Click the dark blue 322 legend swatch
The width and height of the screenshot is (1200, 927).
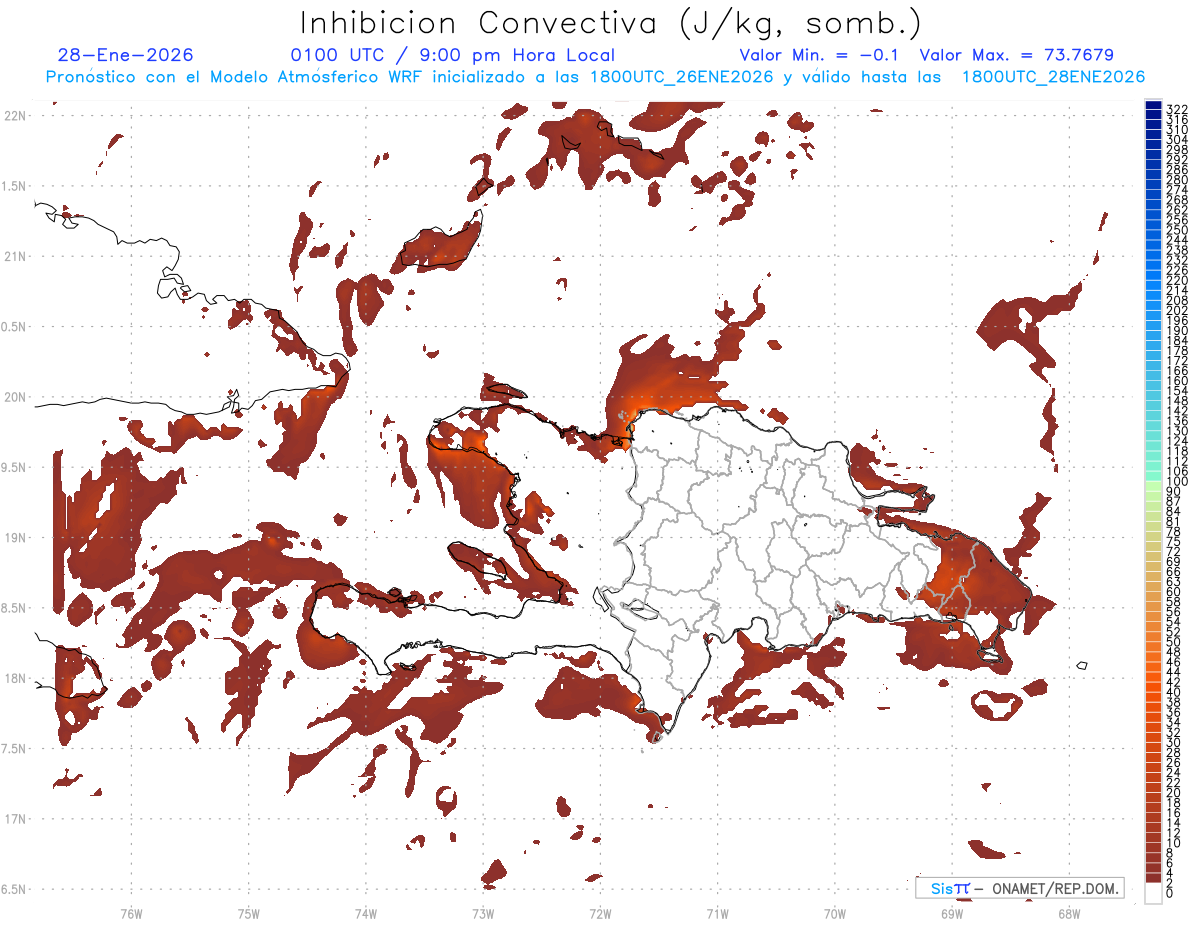click(1153, 104)
